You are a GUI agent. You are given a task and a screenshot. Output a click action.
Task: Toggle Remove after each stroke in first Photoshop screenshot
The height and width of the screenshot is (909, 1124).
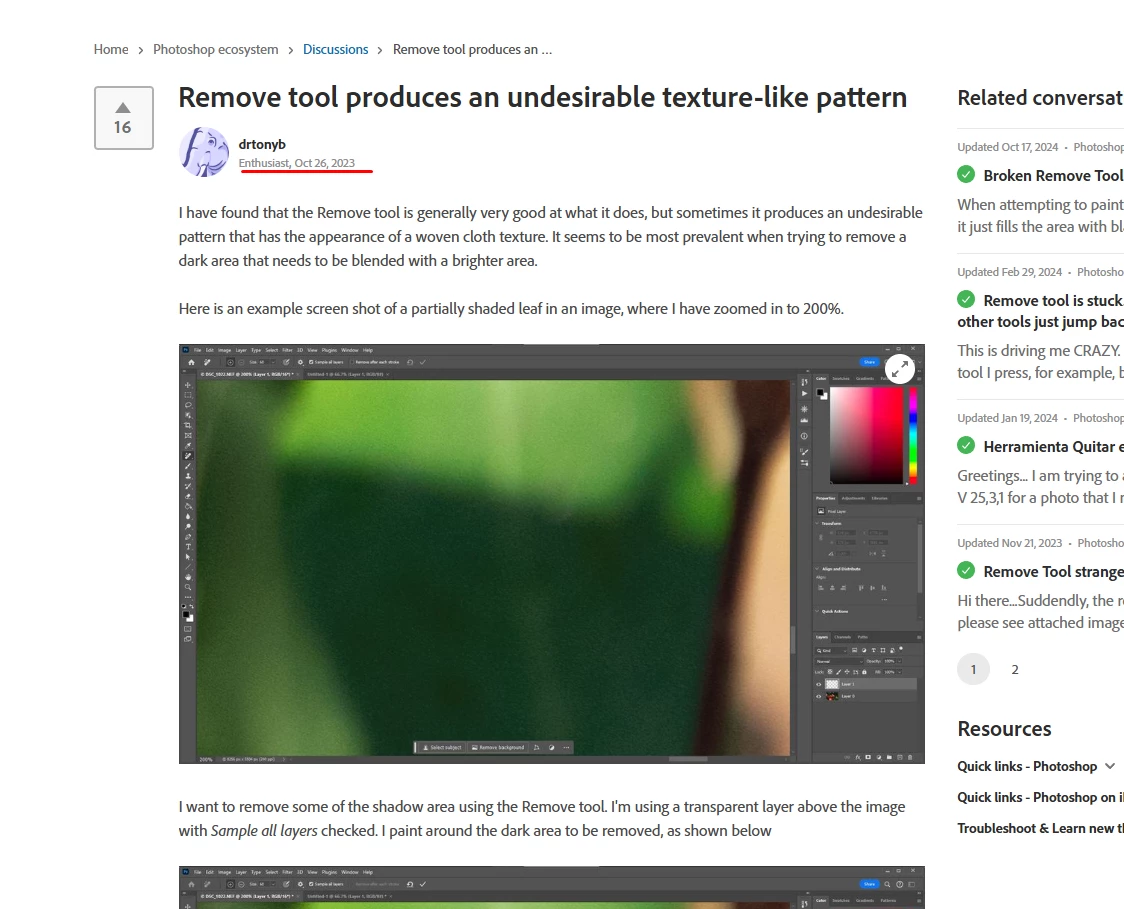pyautogui.click(x=352, y=362)
